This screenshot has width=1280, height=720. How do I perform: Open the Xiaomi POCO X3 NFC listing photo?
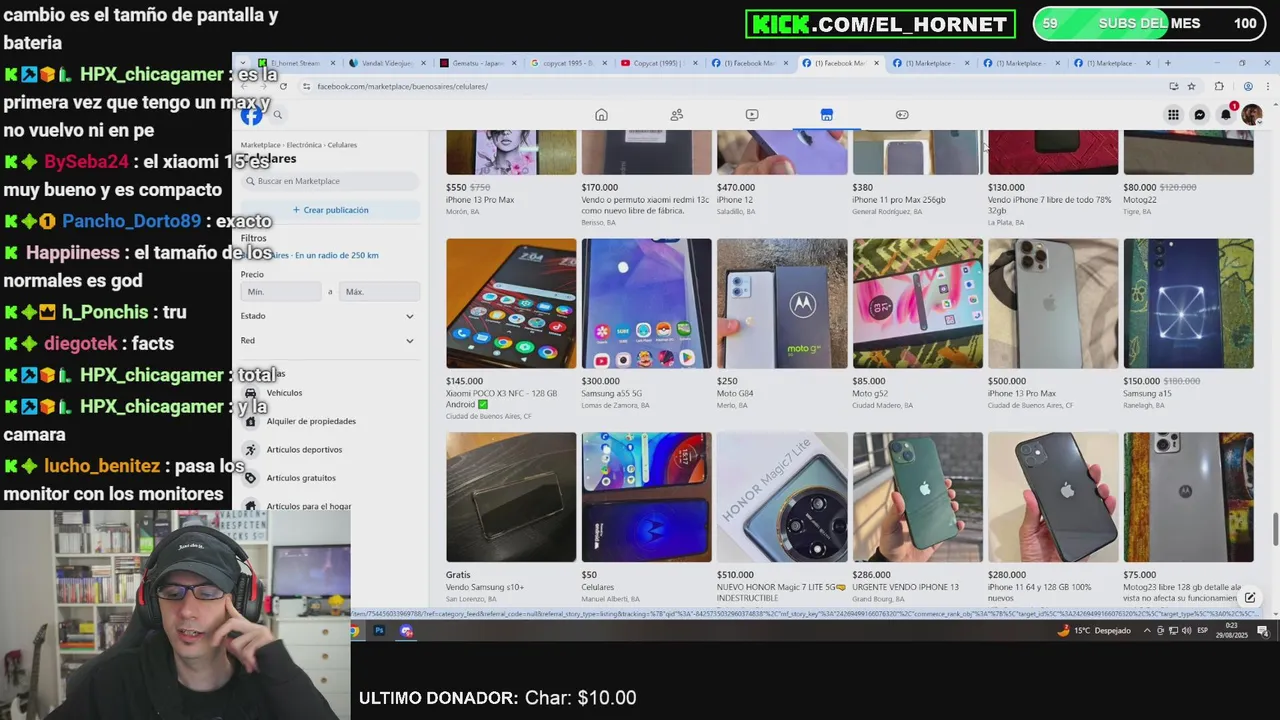[511, 303]
